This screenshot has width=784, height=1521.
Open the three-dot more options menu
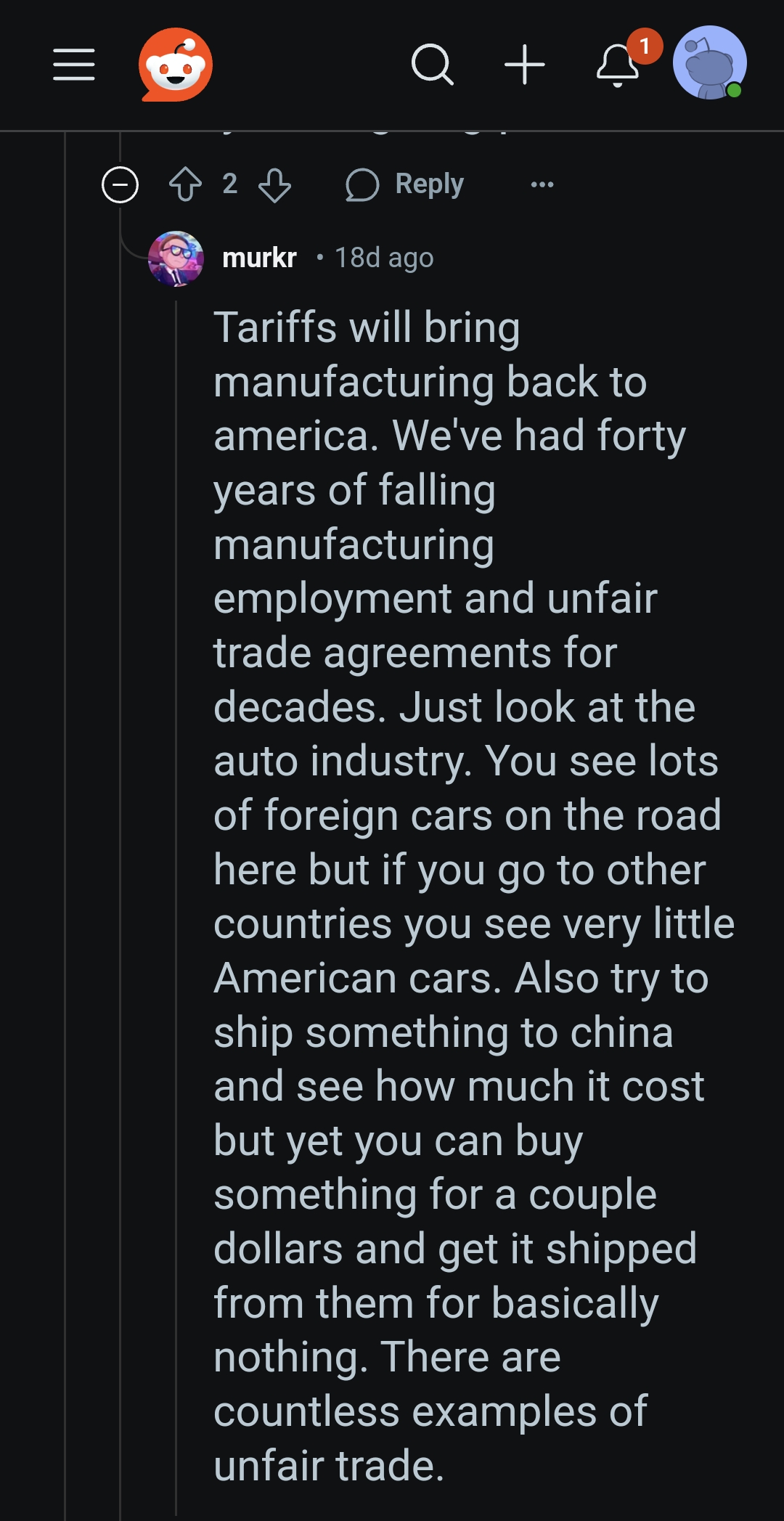(542, 184)
